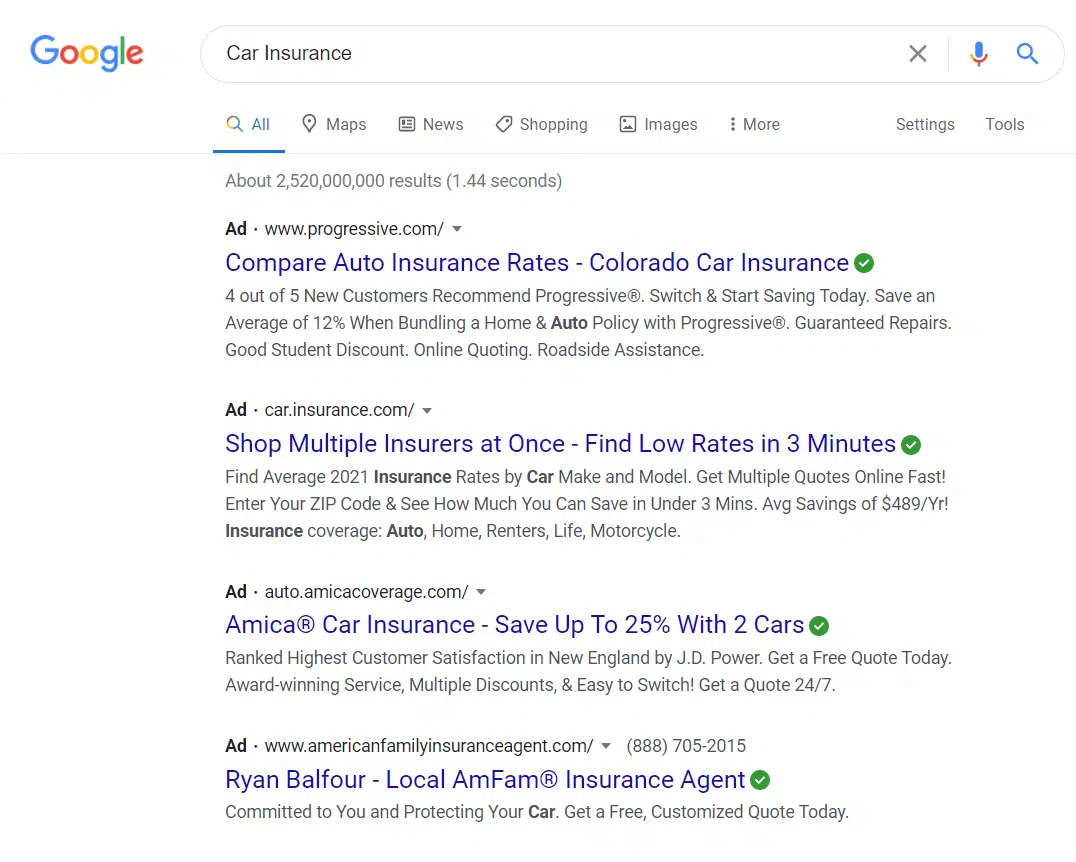Open the dropdown arrow beside car.insurance.com
Screen dimensions: 1076x862
[x=427, y=410]
